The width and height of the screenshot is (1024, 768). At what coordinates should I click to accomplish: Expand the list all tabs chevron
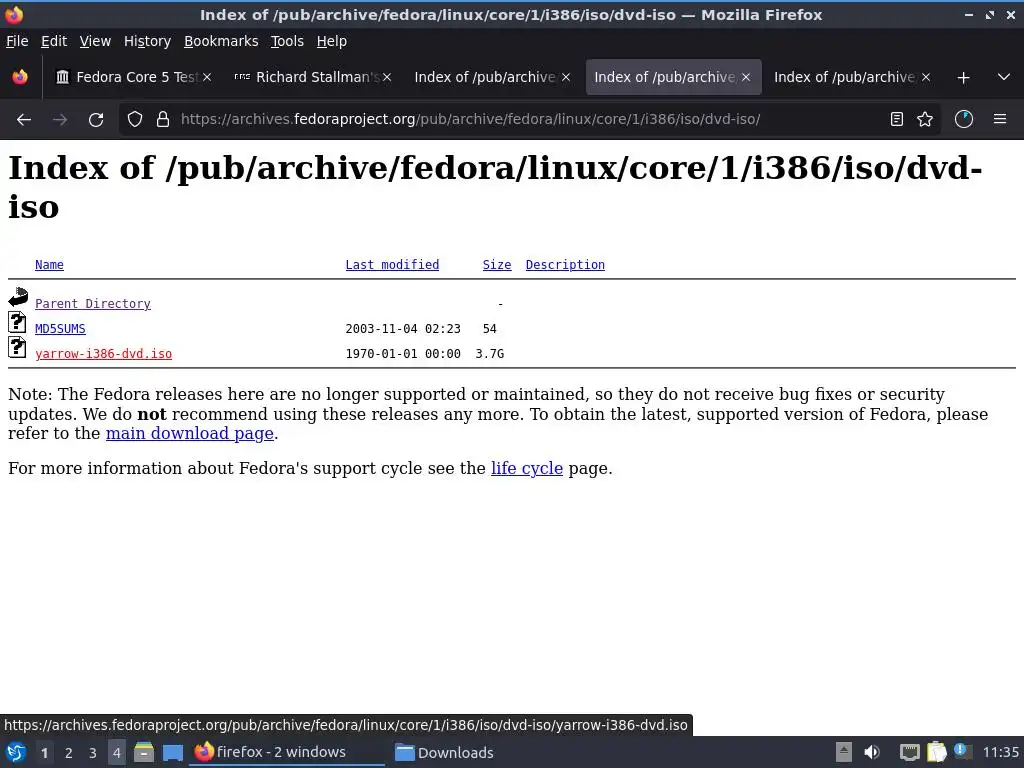(1004, 77)
